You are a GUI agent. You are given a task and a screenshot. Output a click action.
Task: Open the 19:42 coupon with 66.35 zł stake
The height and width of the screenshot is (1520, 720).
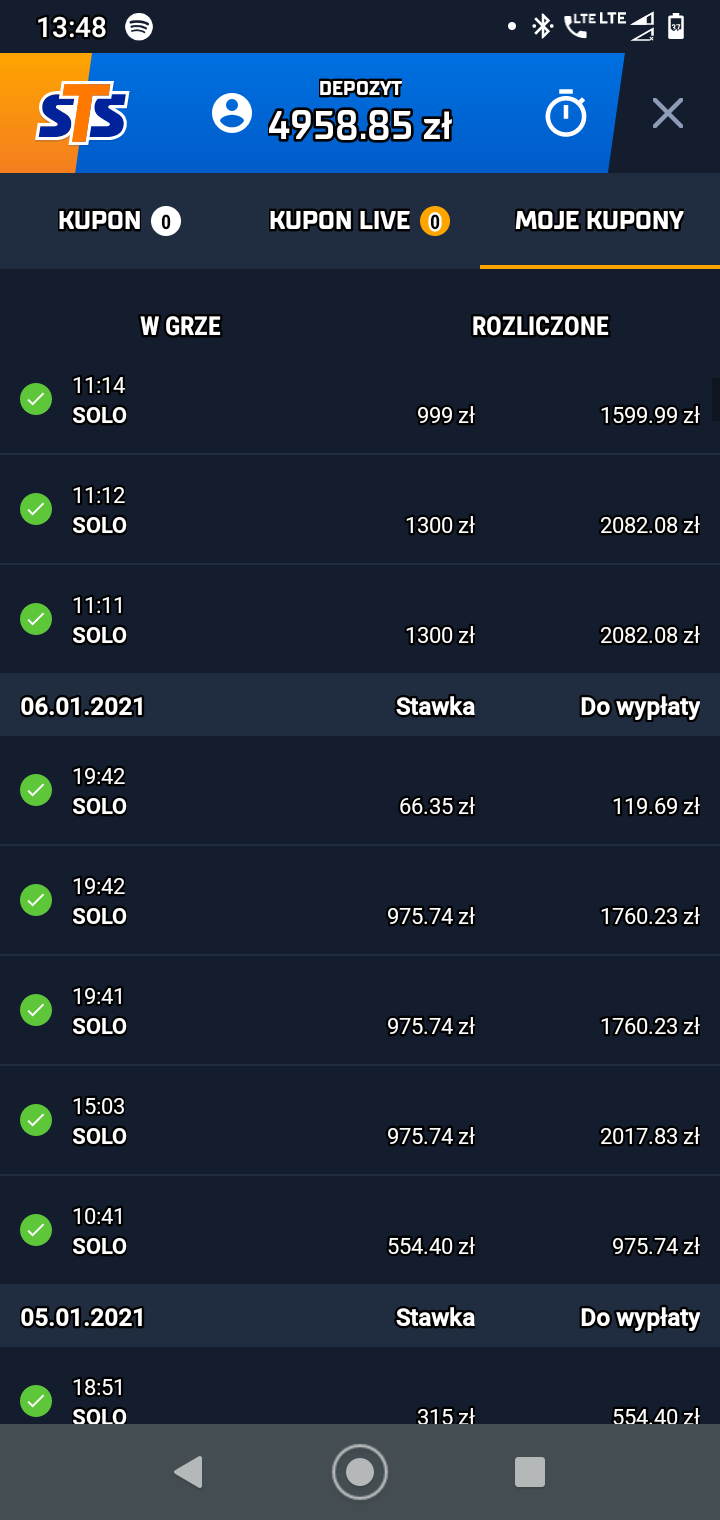coord(360,791)
